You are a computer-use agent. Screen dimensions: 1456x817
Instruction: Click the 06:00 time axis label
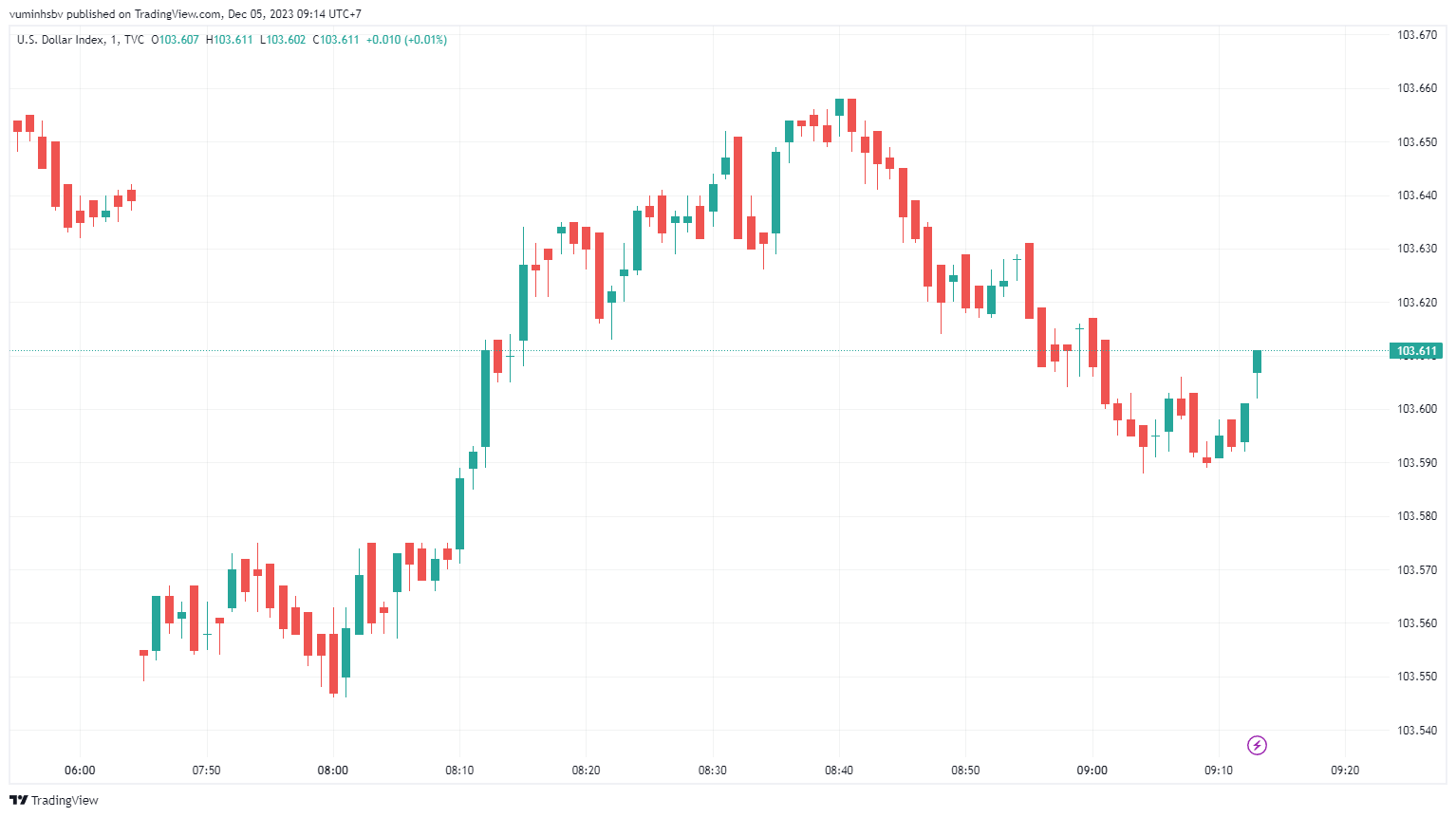(x=80, y=771)
